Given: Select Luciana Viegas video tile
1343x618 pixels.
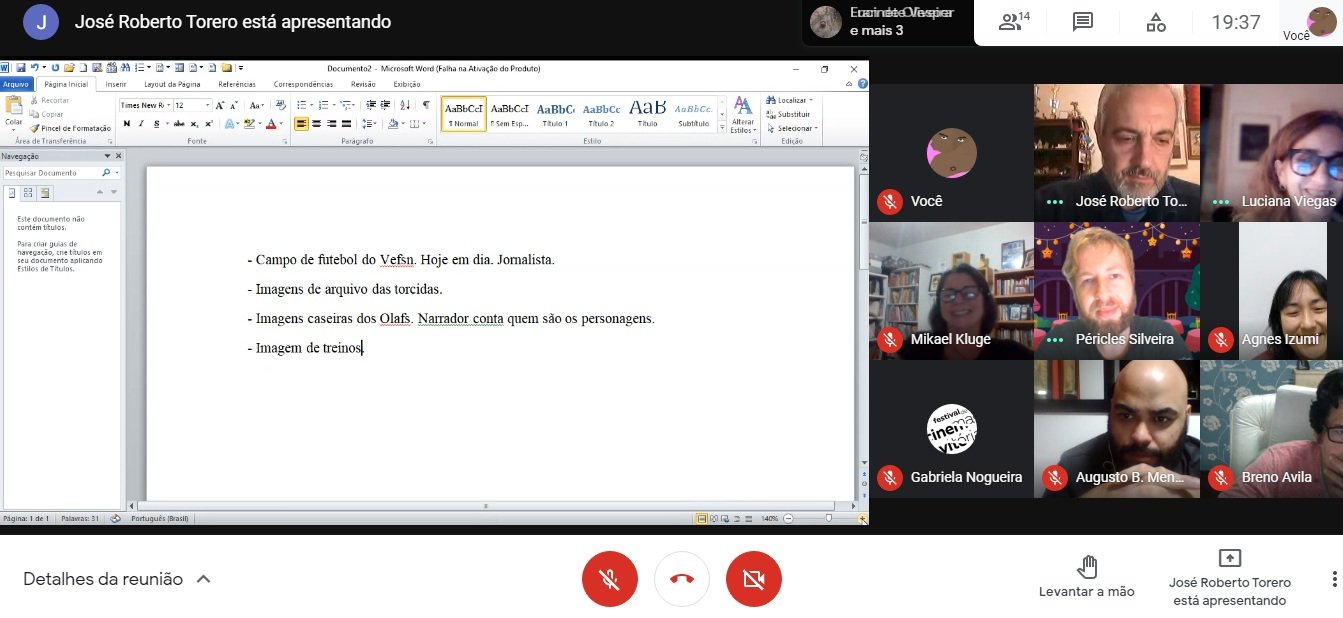Looking at the screenshot, I should click(1271, 152).
